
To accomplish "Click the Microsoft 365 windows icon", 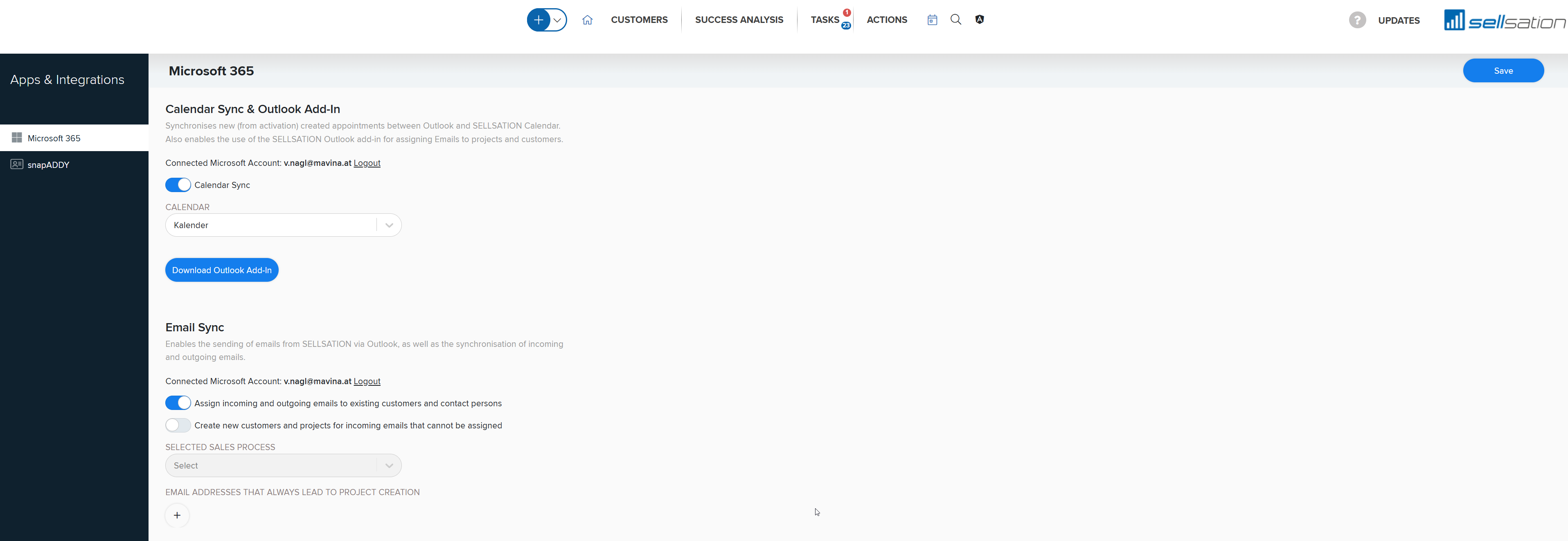I will pyautogui.click(x=16, y=138).
